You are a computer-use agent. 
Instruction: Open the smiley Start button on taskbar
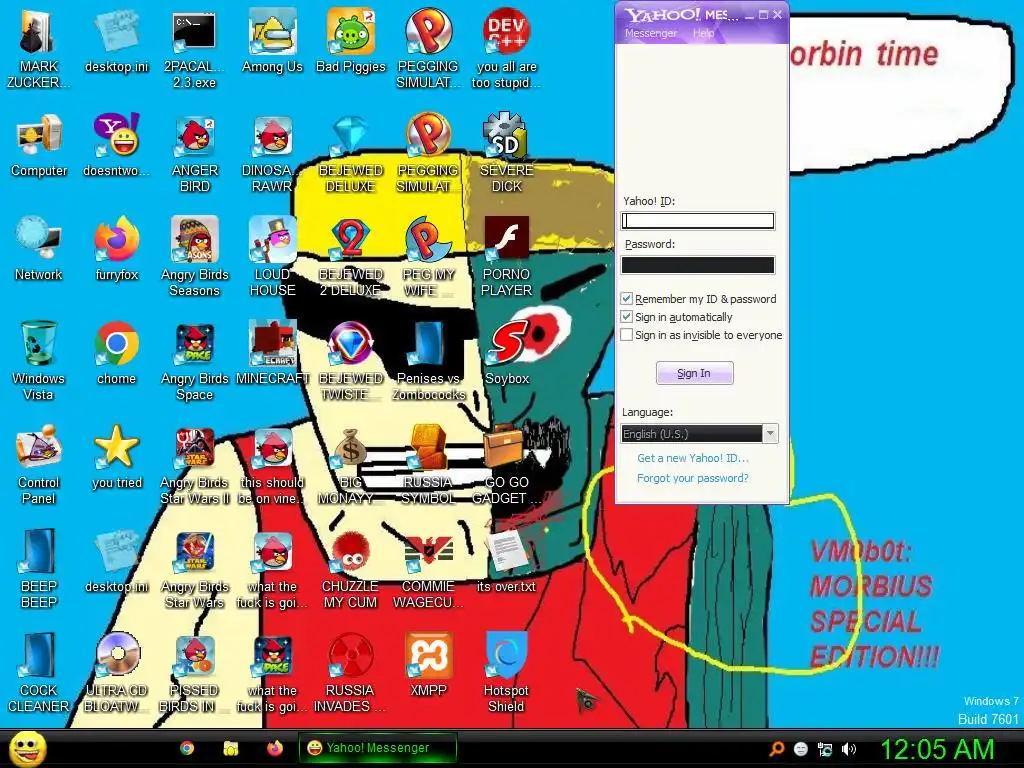coord(27,748)
